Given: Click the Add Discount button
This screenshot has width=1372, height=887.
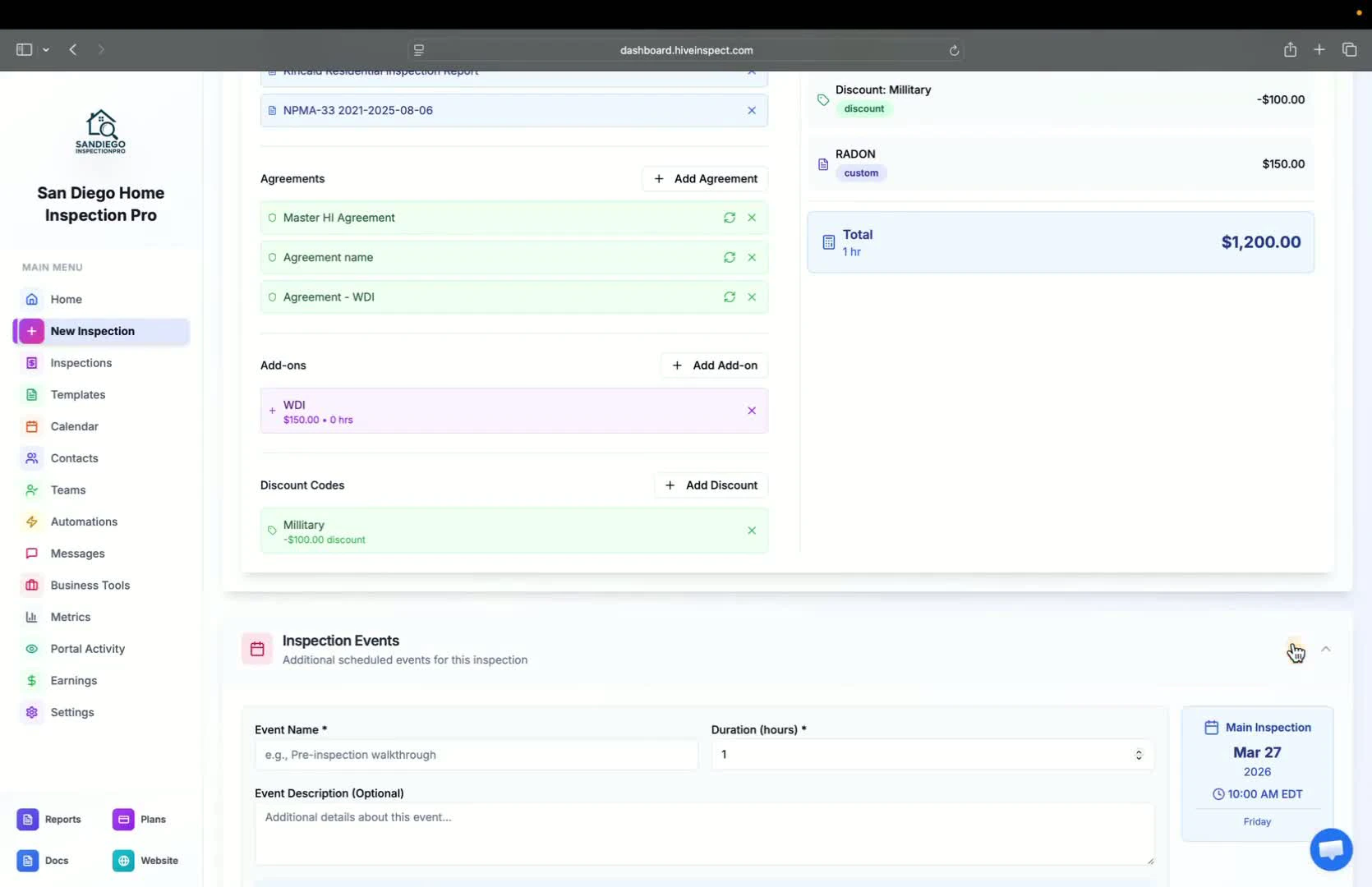Looking at the screenshot, I should tap(710, 485).
